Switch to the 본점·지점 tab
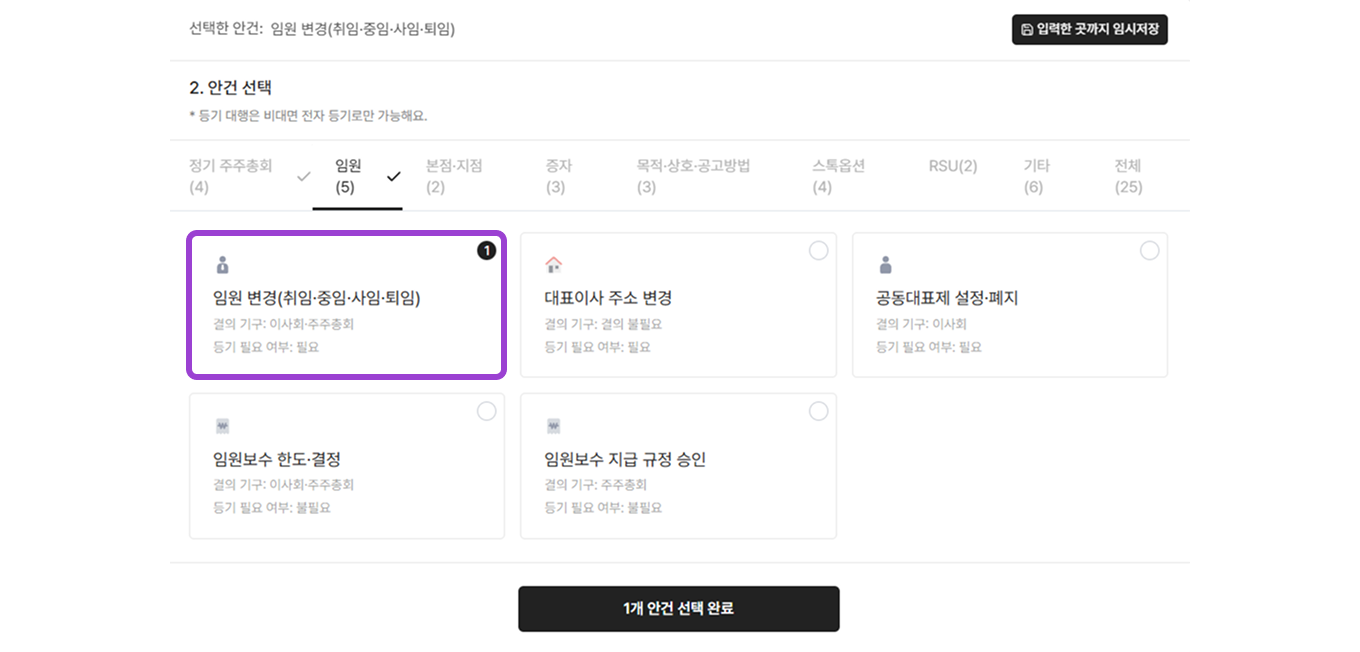1360x652 pixels. [454, 176]
